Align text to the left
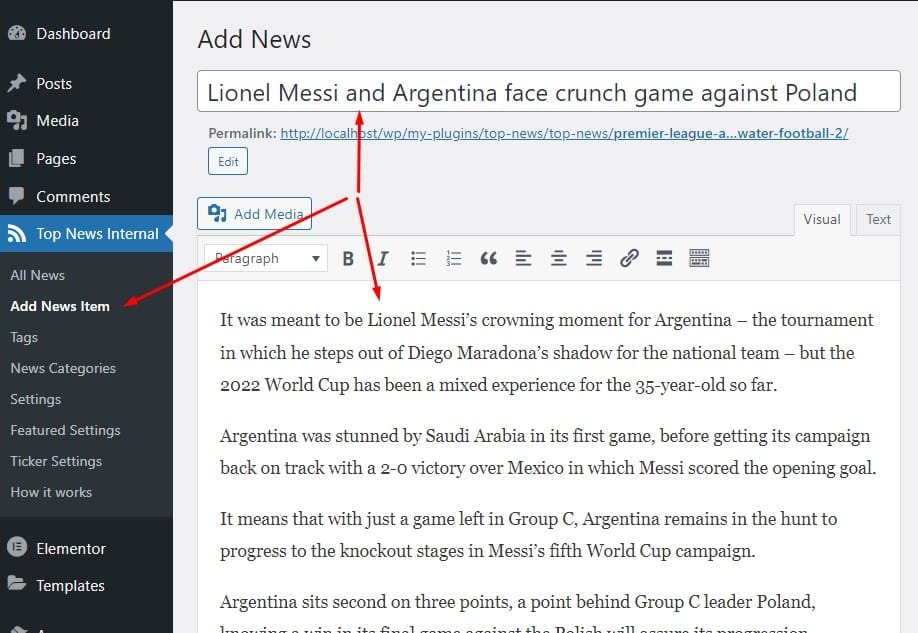 [x=523, y=259]
